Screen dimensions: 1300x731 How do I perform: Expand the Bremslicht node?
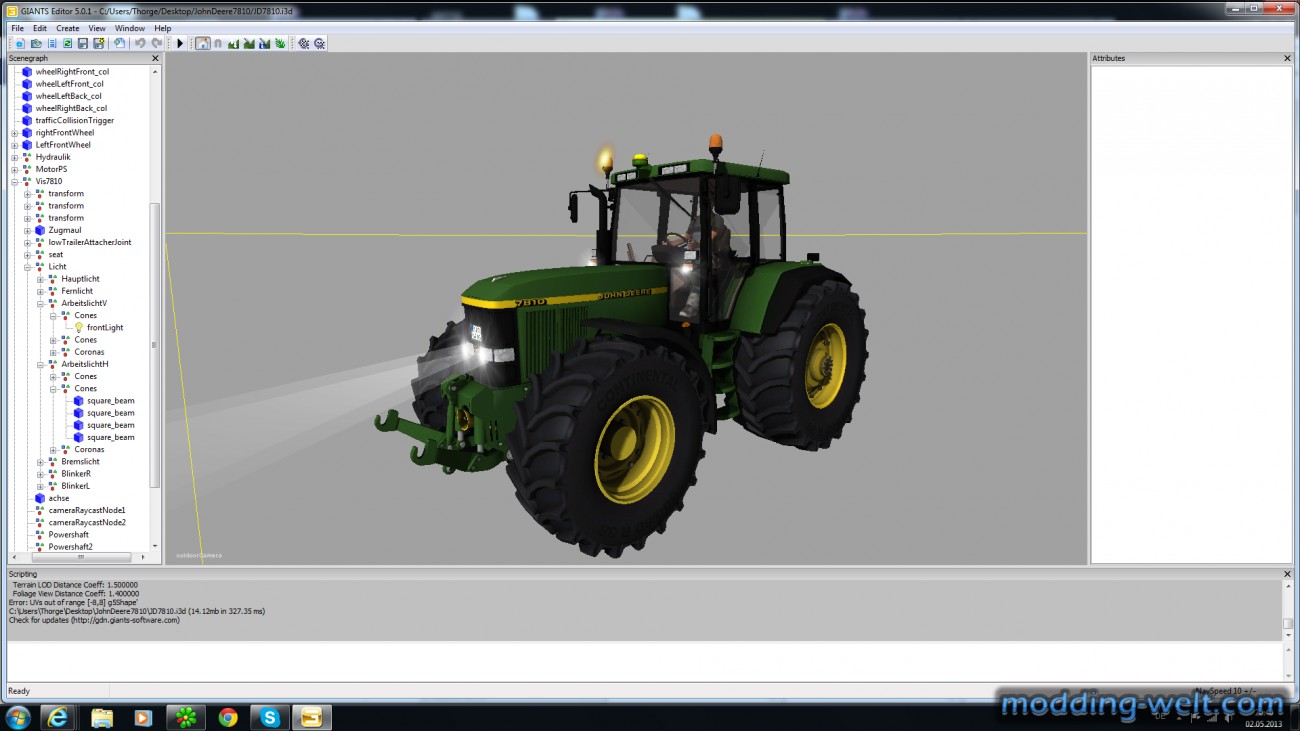[41, 462]
